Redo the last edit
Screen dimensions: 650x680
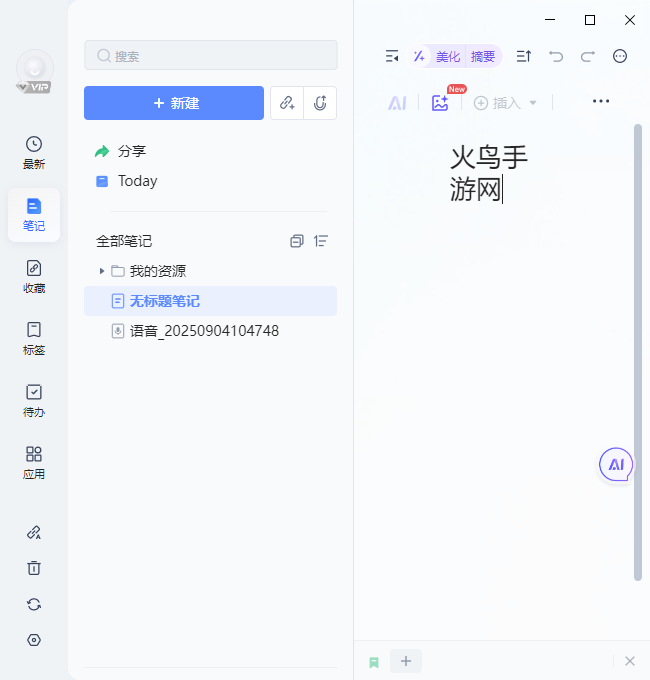[588, 56]
